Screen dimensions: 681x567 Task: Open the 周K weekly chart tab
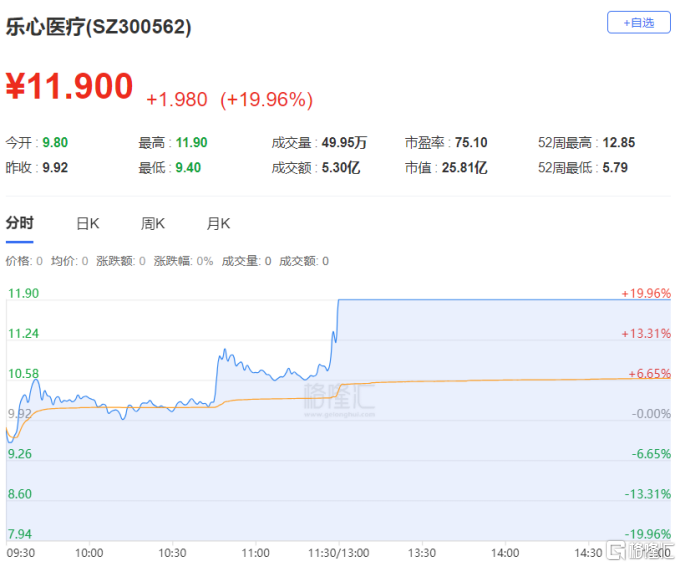(152, 224)
